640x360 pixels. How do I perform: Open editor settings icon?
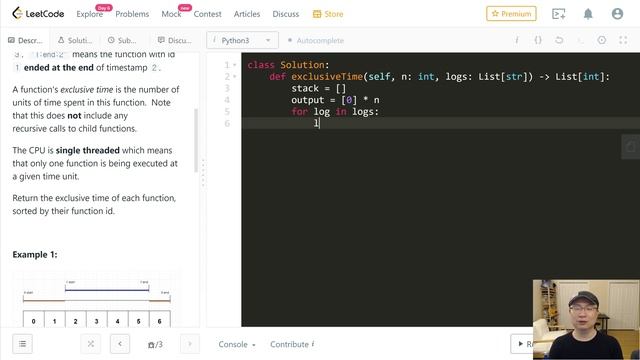(x=602, y=40)
